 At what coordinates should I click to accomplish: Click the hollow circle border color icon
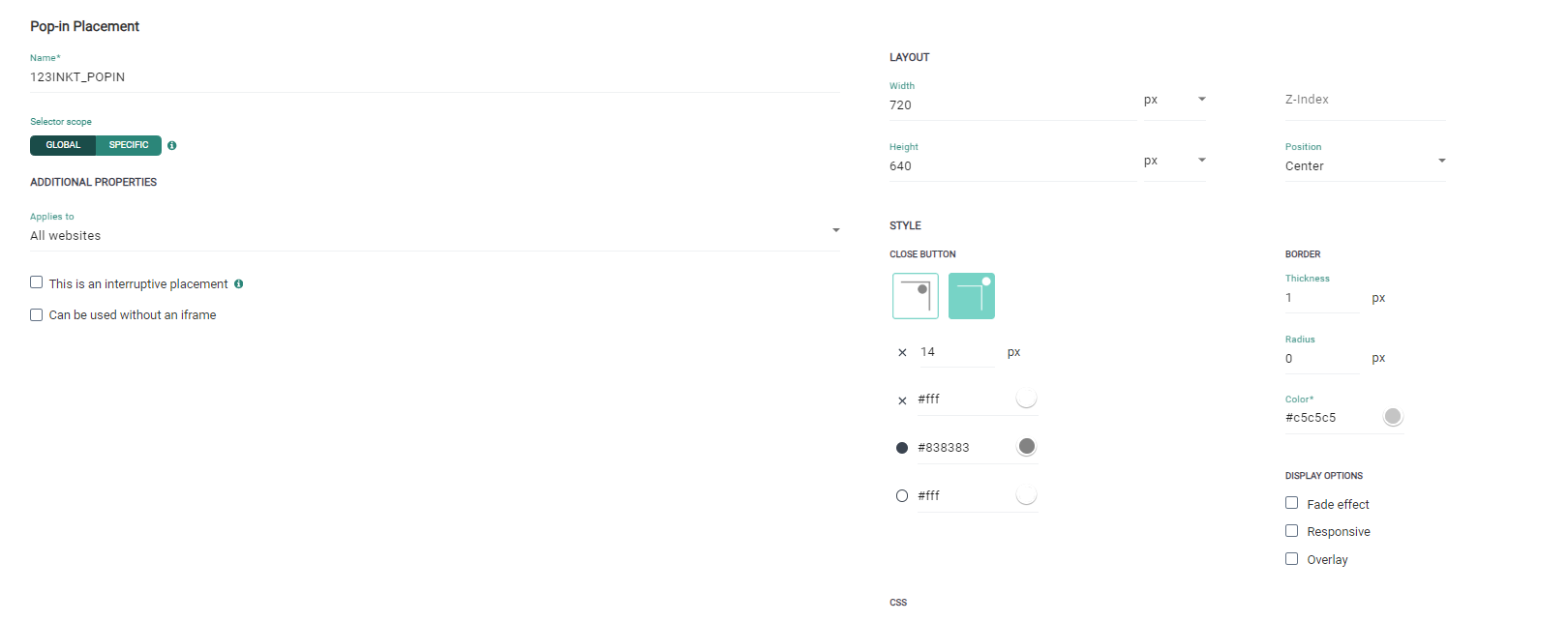[x=902, y=496]
